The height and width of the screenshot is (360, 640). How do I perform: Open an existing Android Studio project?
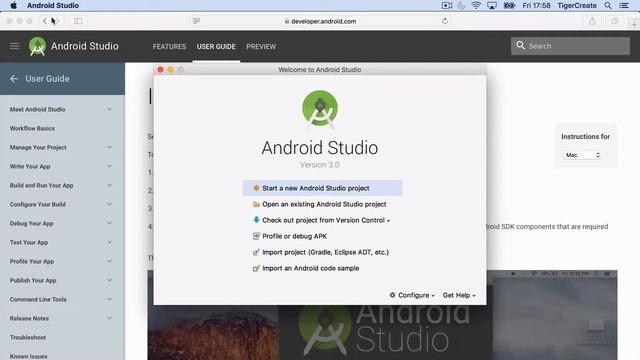[x=322, y=204]
